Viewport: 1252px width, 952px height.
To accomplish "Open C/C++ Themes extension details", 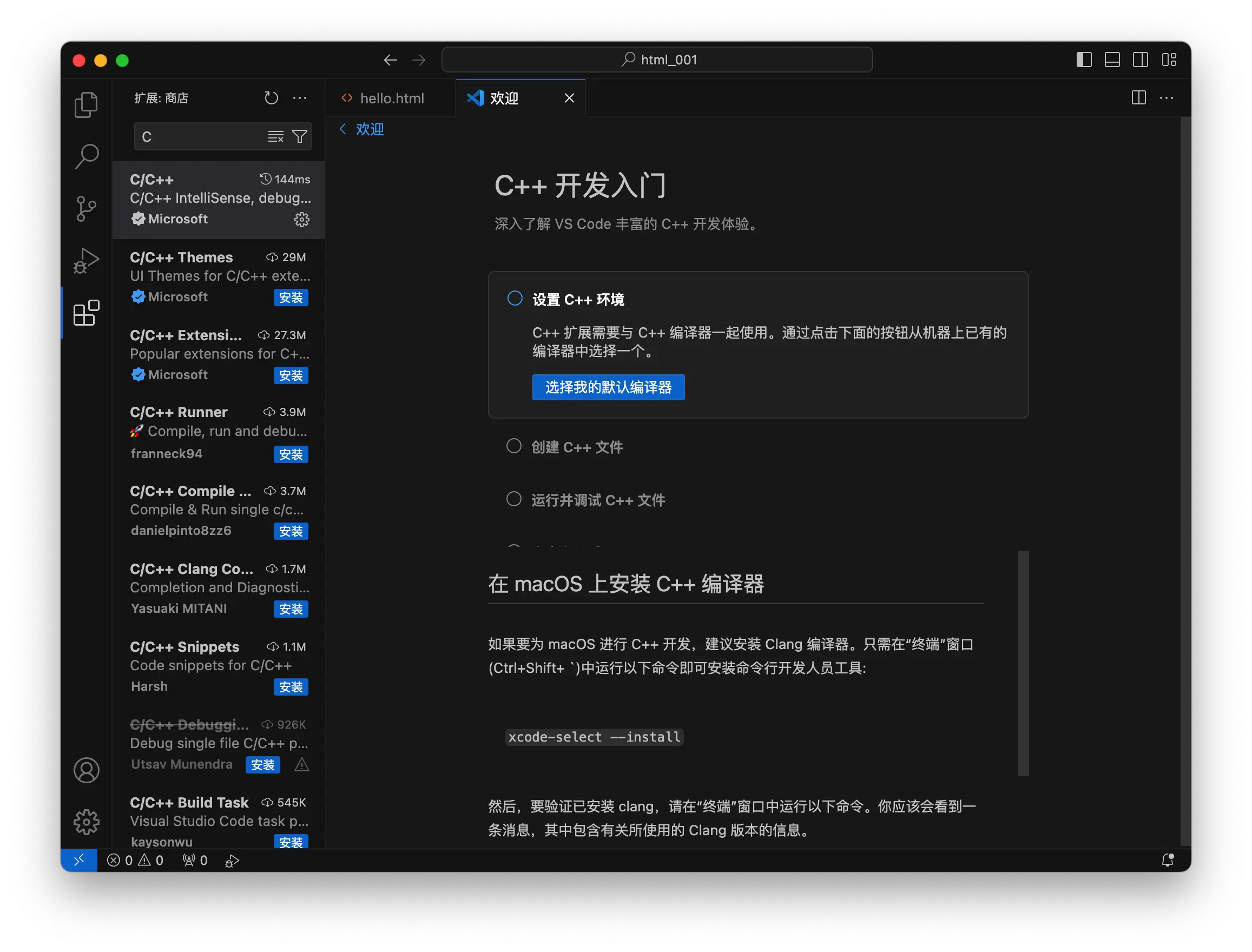I will point(218,277).
